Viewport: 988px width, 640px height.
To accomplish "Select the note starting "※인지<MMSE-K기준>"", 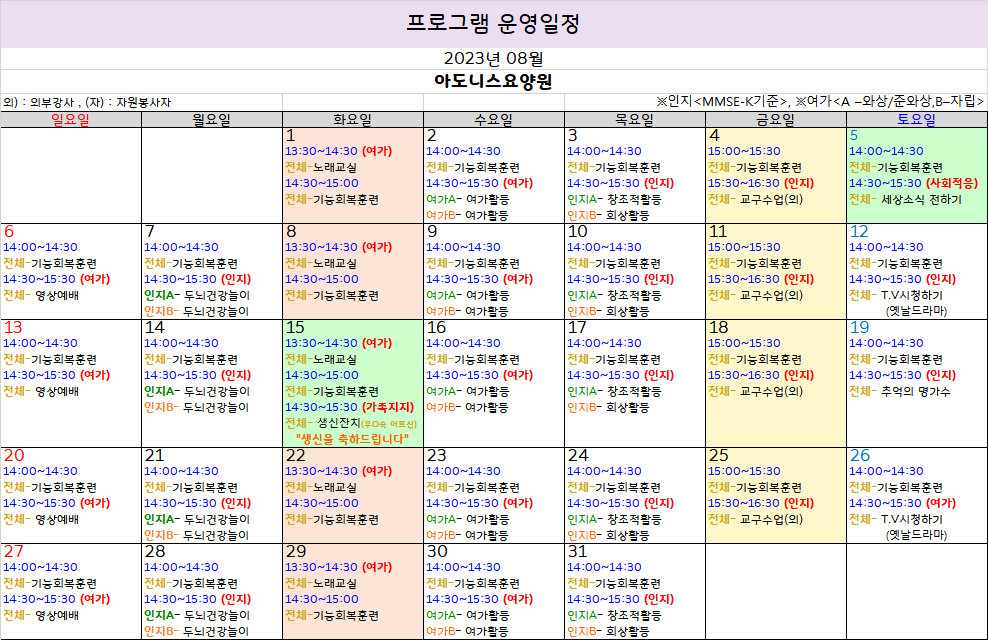I will (x=820, y=101).
